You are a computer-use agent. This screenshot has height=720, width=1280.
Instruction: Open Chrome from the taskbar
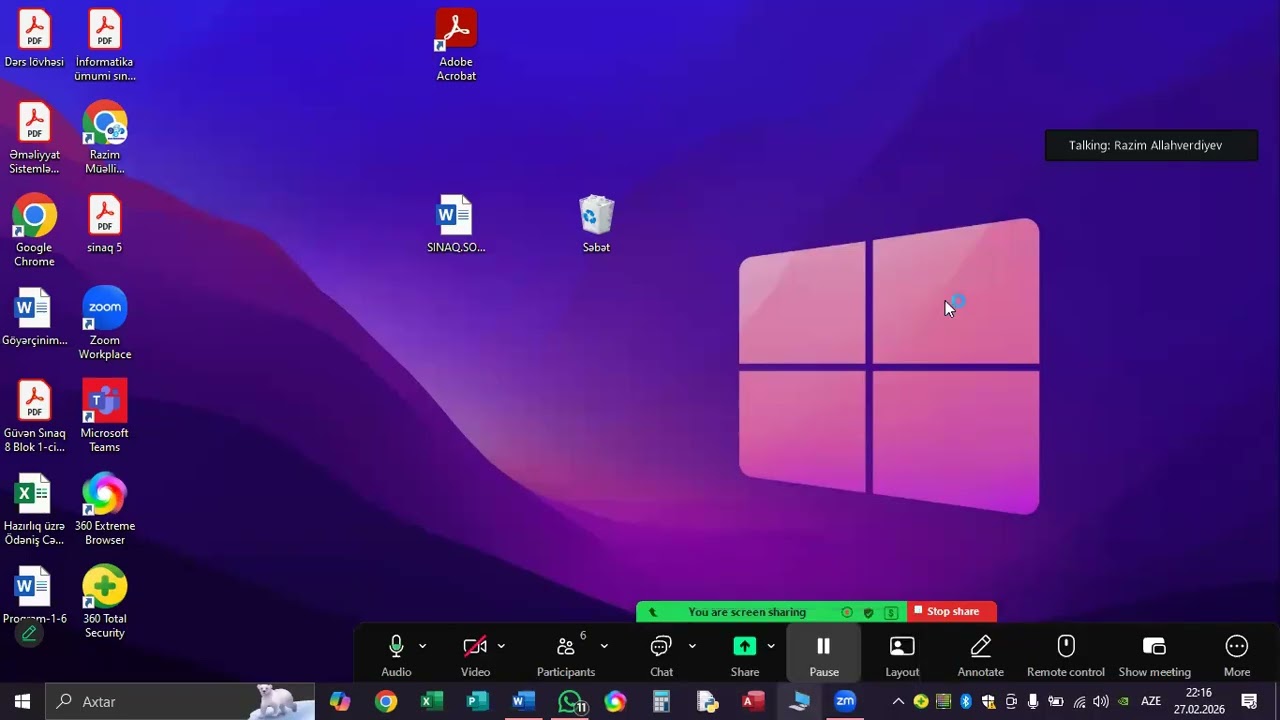pyautogui.click(x=386, y=702)
